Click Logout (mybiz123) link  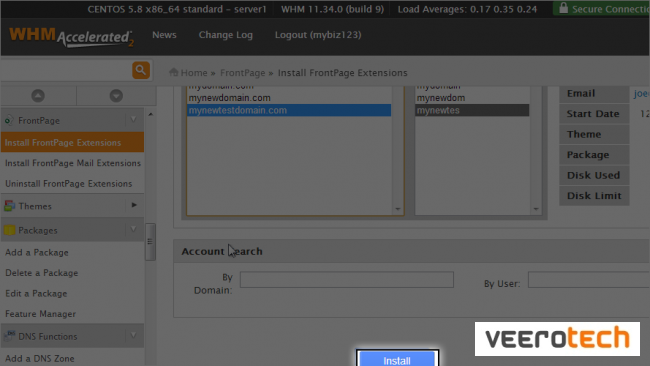pos(318,35)
